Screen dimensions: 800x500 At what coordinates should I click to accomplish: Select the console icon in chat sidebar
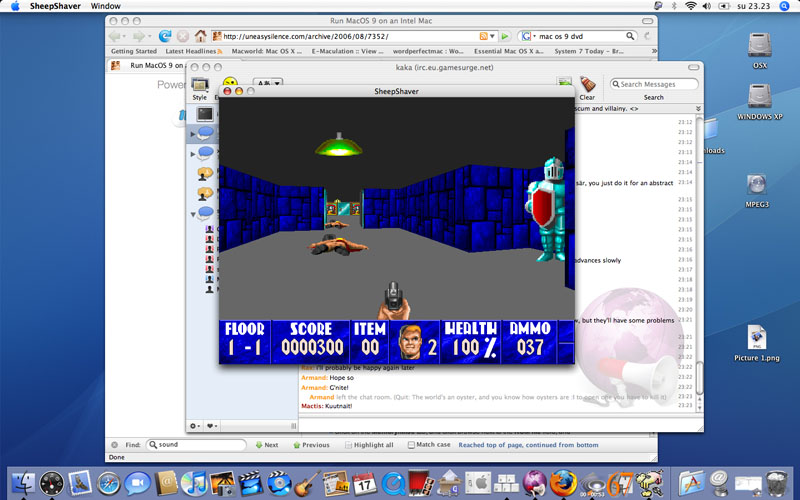(x=205, y=114)
